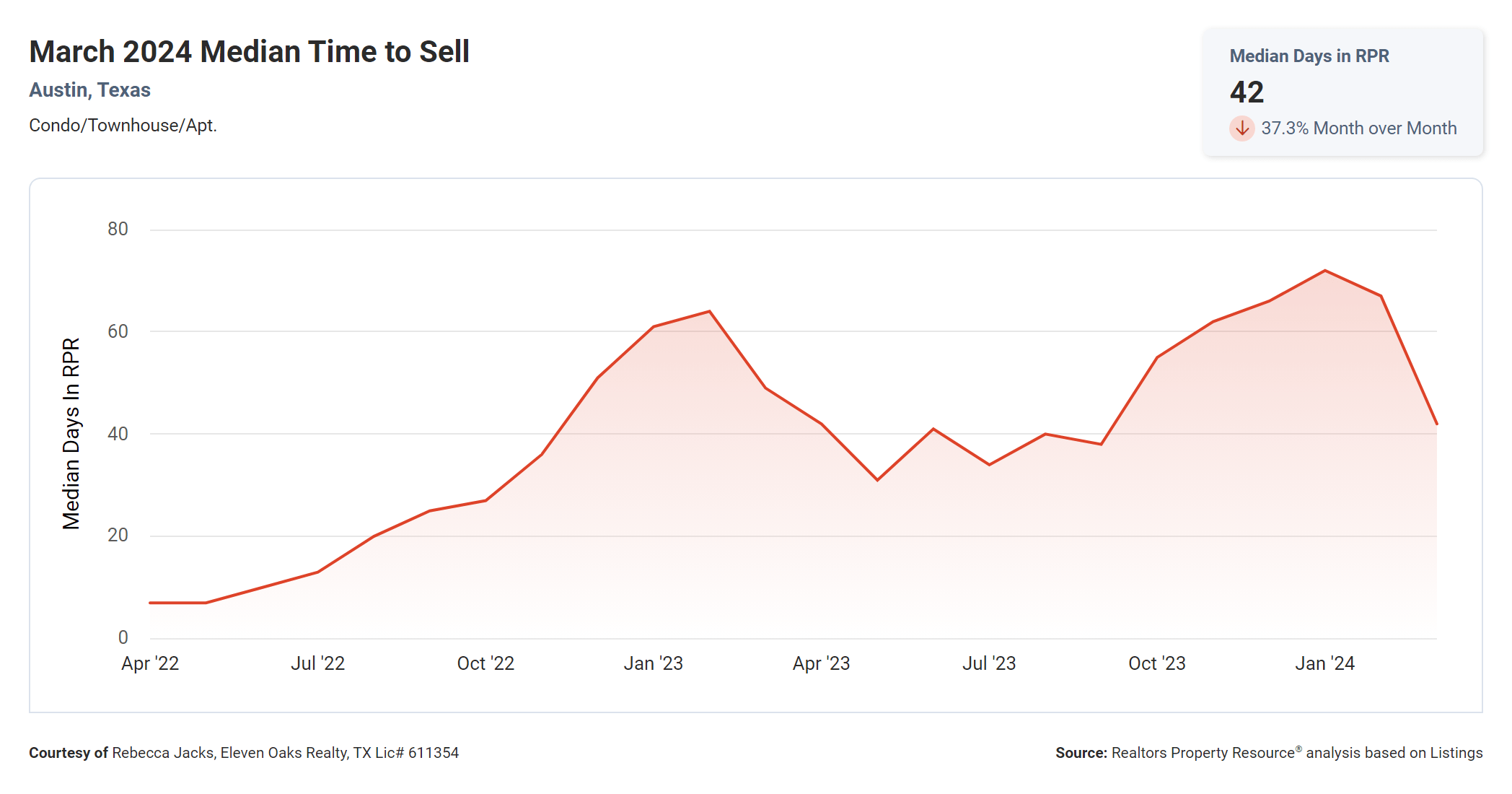
Task: Click the 'March 2024 Median Time to Sell' title
Action: click(x=249, y=52)
